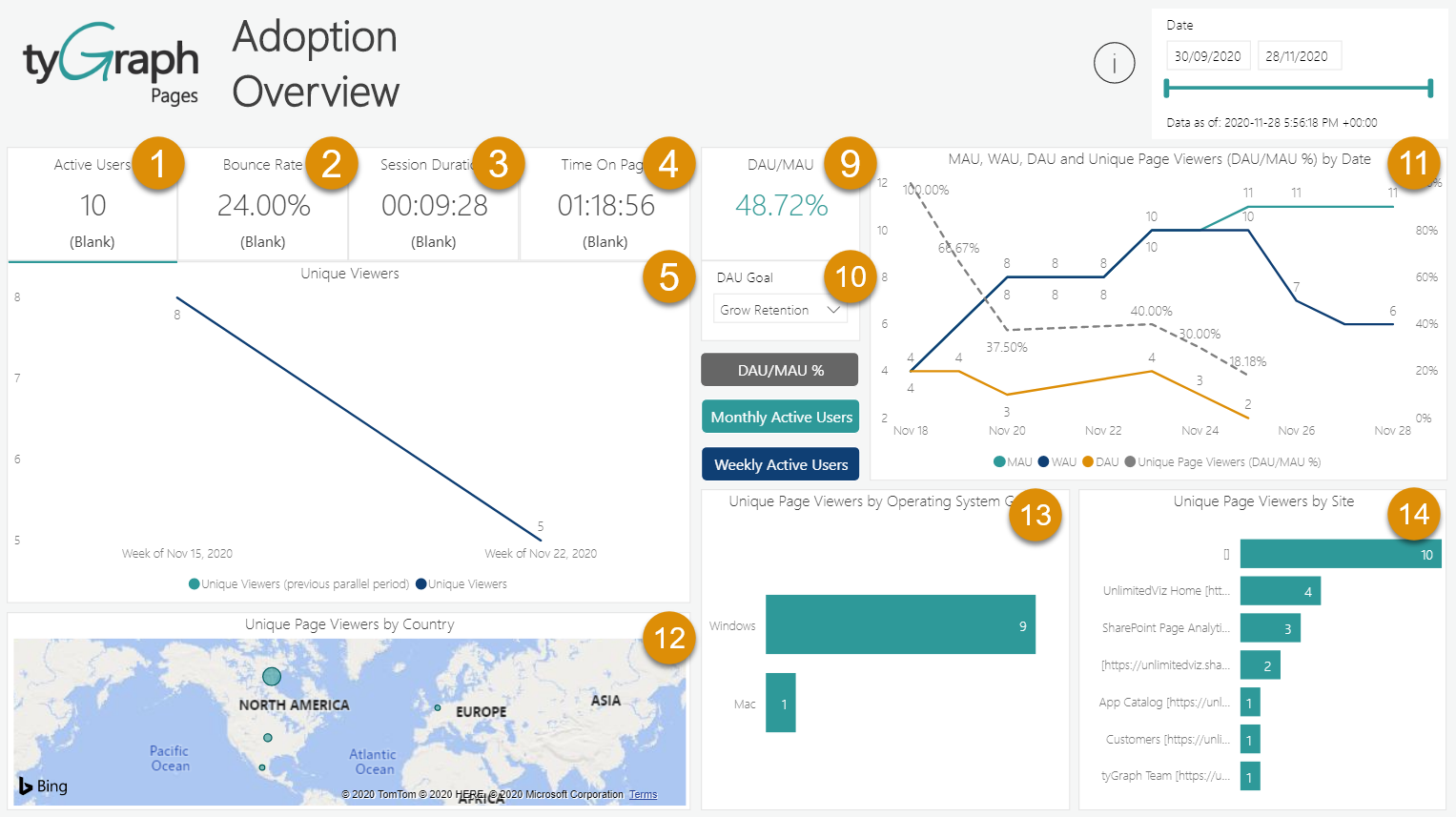
Task: Toggle the Monthly Active Users series
Action: point(780,417)
